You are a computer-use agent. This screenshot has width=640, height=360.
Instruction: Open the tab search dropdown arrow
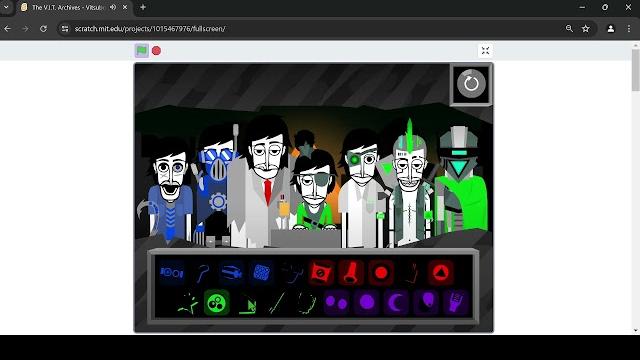coord(6,7)
